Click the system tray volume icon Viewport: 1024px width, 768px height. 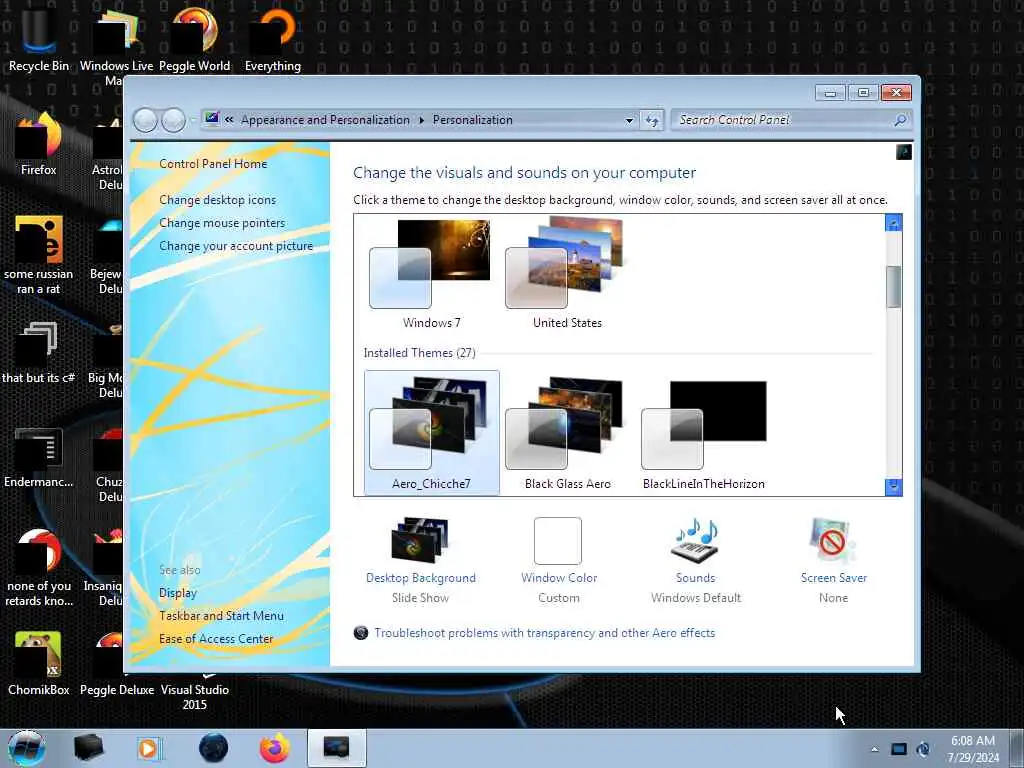point(923,749)
